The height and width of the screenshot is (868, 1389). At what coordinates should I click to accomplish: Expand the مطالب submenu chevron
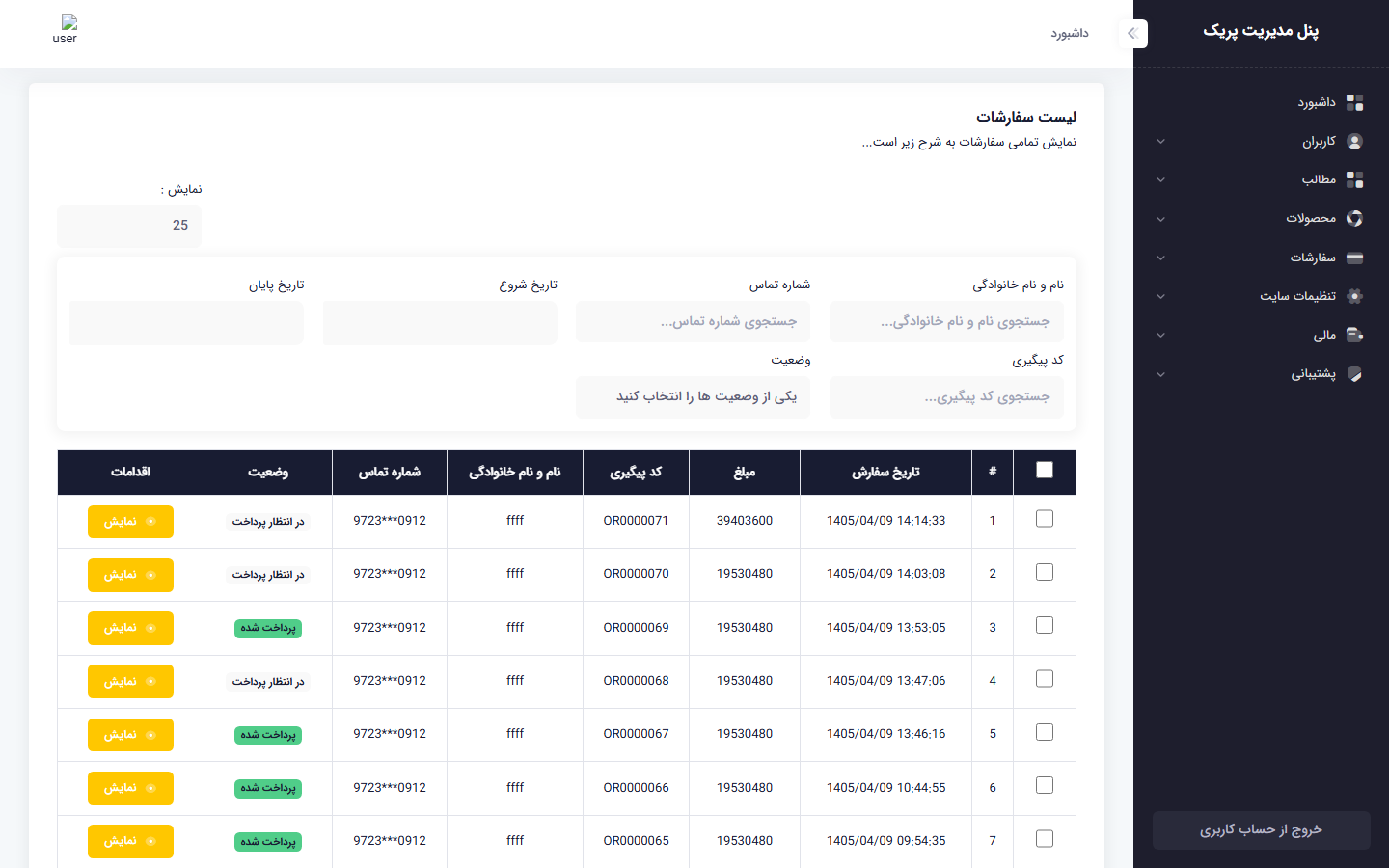(x=1160, y=180)
